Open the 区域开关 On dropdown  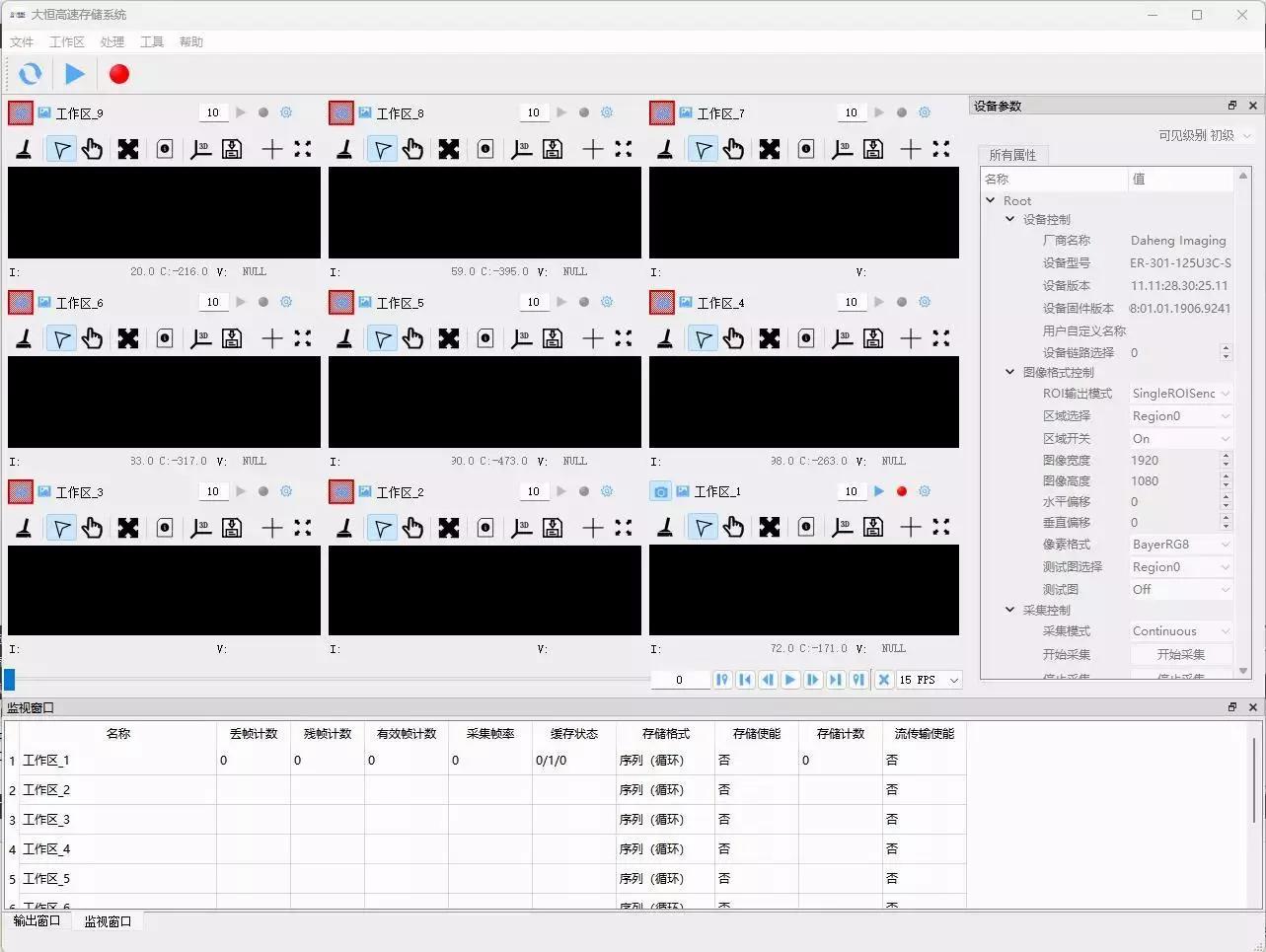1180,438
